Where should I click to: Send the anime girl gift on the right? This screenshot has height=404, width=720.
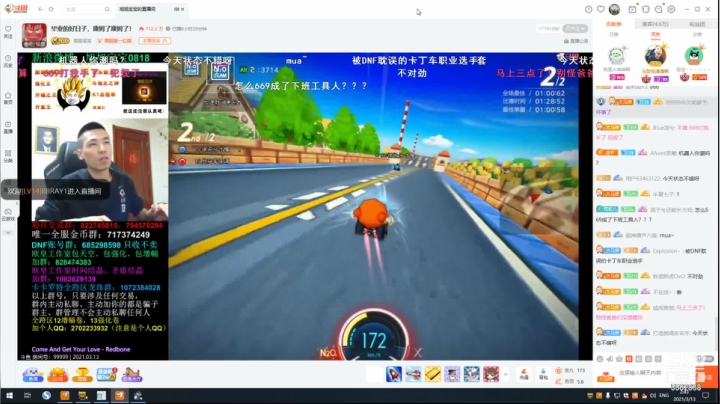(x=491, y=374)
